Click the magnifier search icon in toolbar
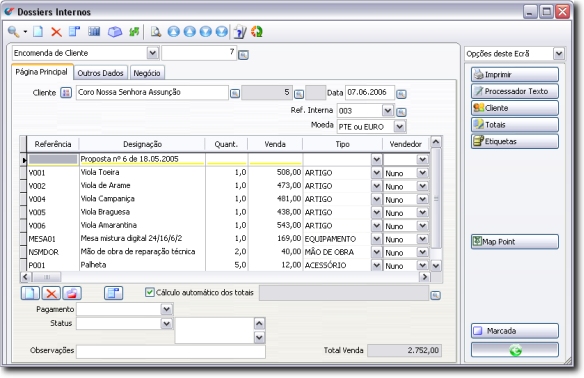 coord(13,32)
